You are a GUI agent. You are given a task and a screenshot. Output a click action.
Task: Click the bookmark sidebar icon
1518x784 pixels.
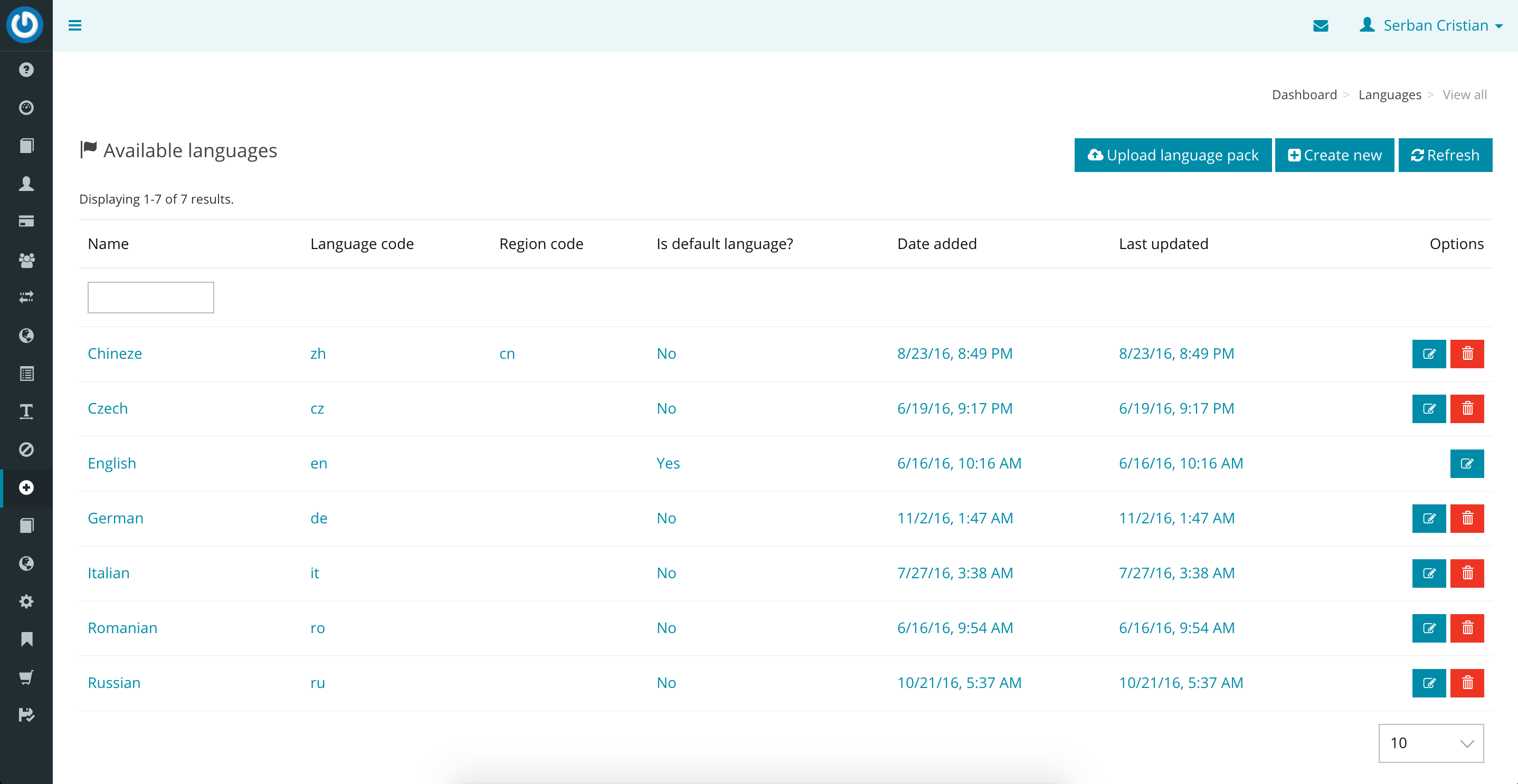click(x=26, y=639)
